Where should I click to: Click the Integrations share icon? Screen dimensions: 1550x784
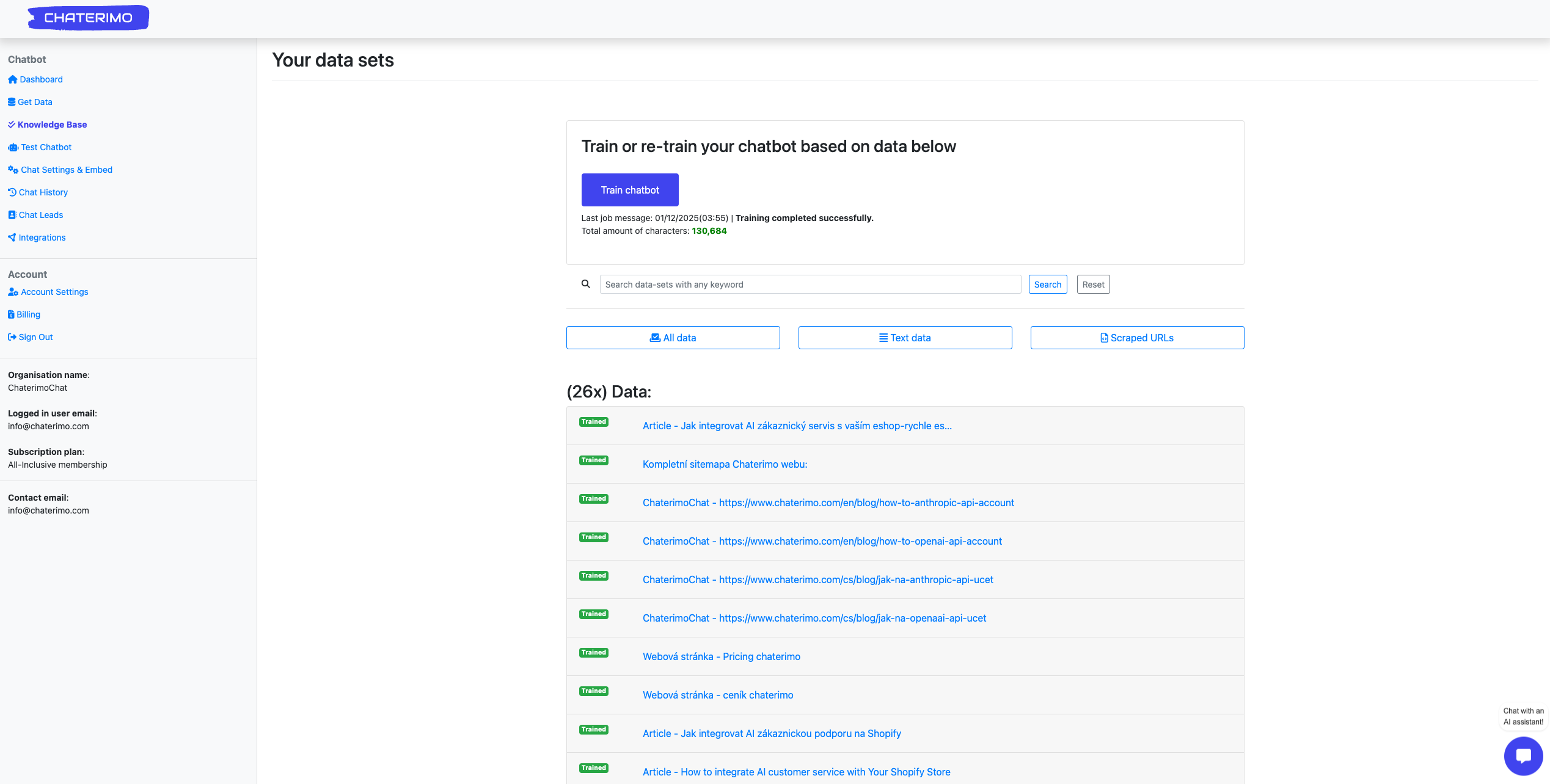point(12,238)
